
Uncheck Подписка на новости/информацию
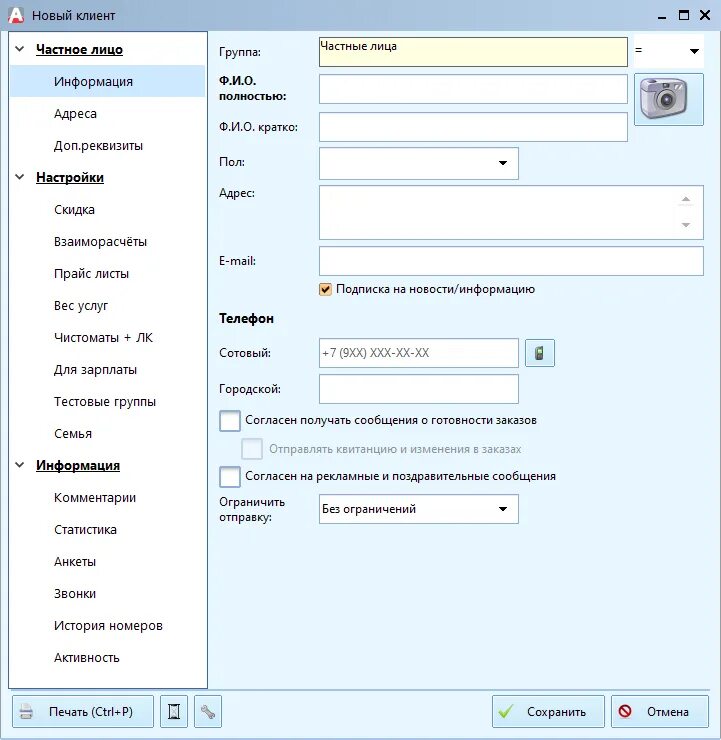(325, 289)
